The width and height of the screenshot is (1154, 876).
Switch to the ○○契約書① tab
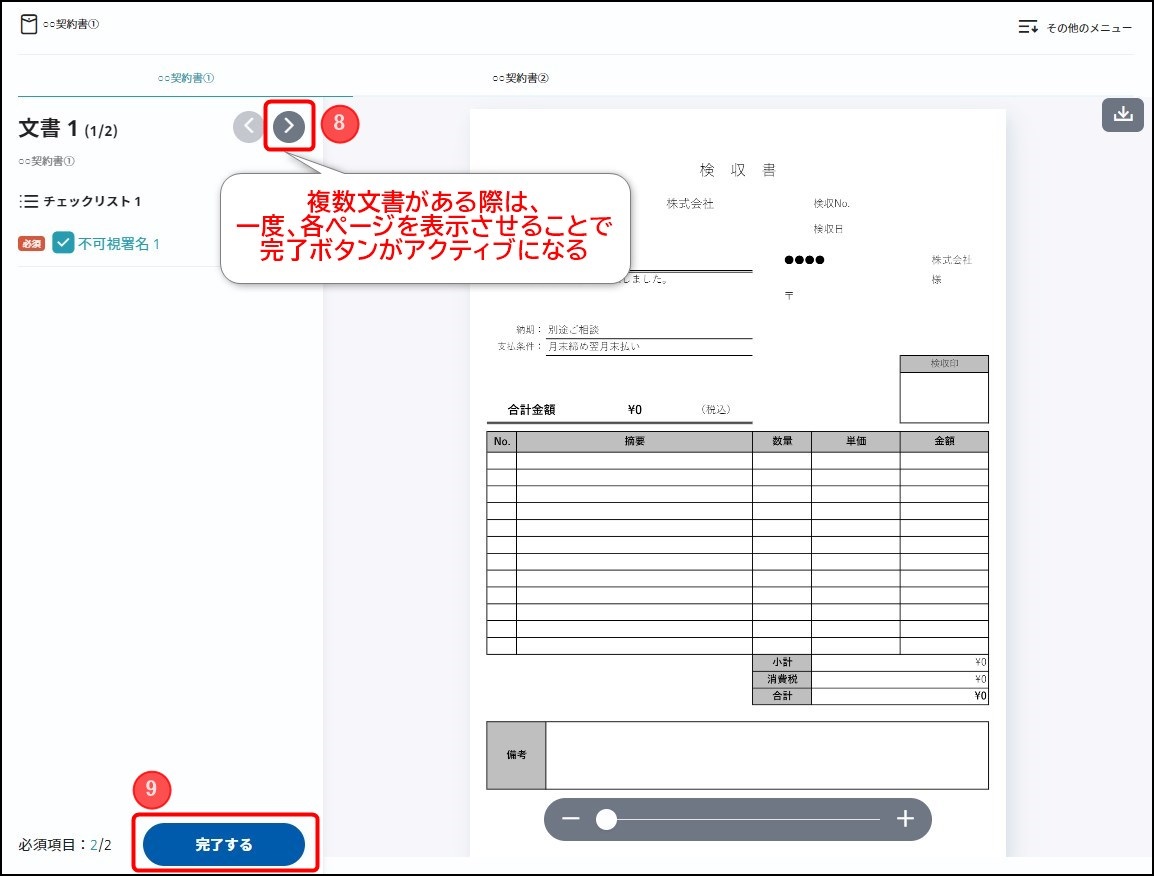[186, 77]
